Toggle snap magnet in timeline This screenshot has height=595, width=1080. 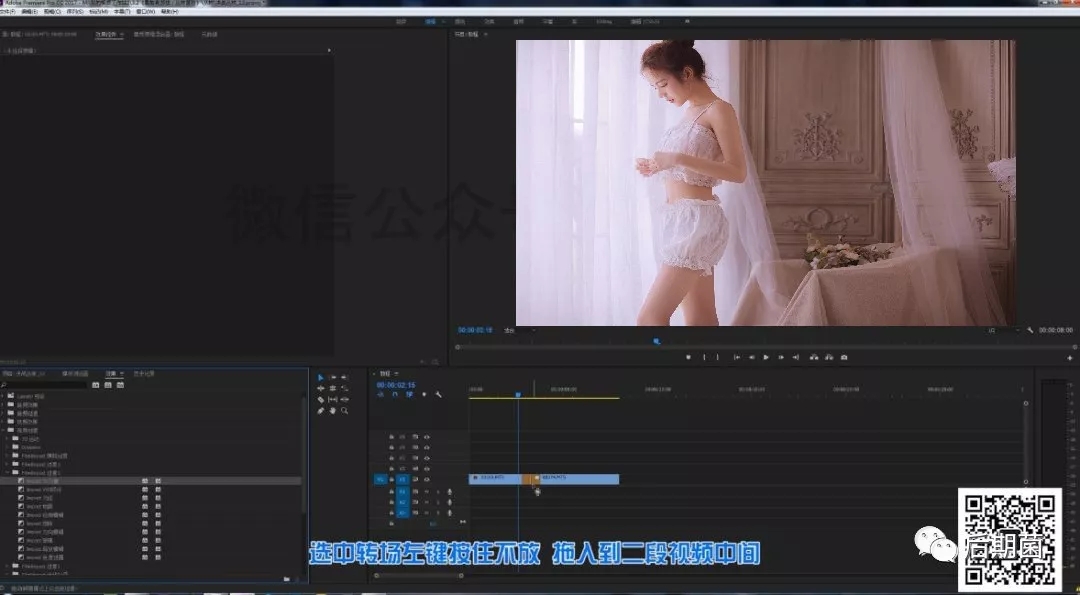tap(395, 395)
